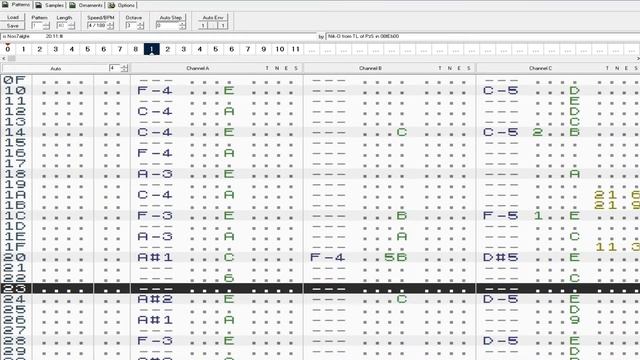Click the first empty position slot after 11
640x360 pixels.
coord(312,49)
